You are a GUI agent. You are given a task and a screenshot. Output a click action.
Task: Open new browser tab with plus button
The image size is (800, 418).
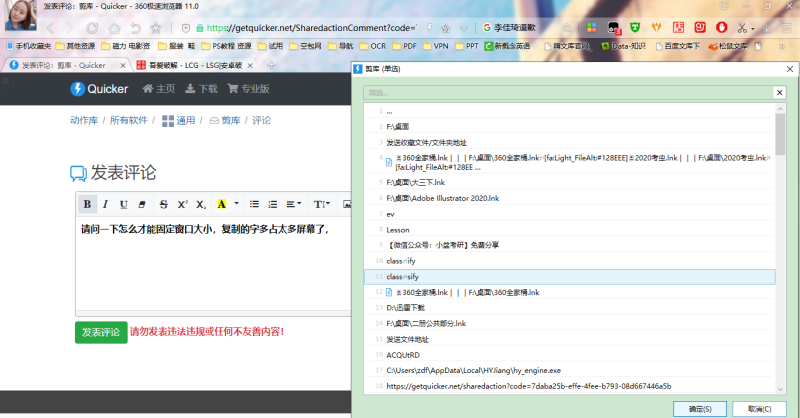click(x=271, y=65)
